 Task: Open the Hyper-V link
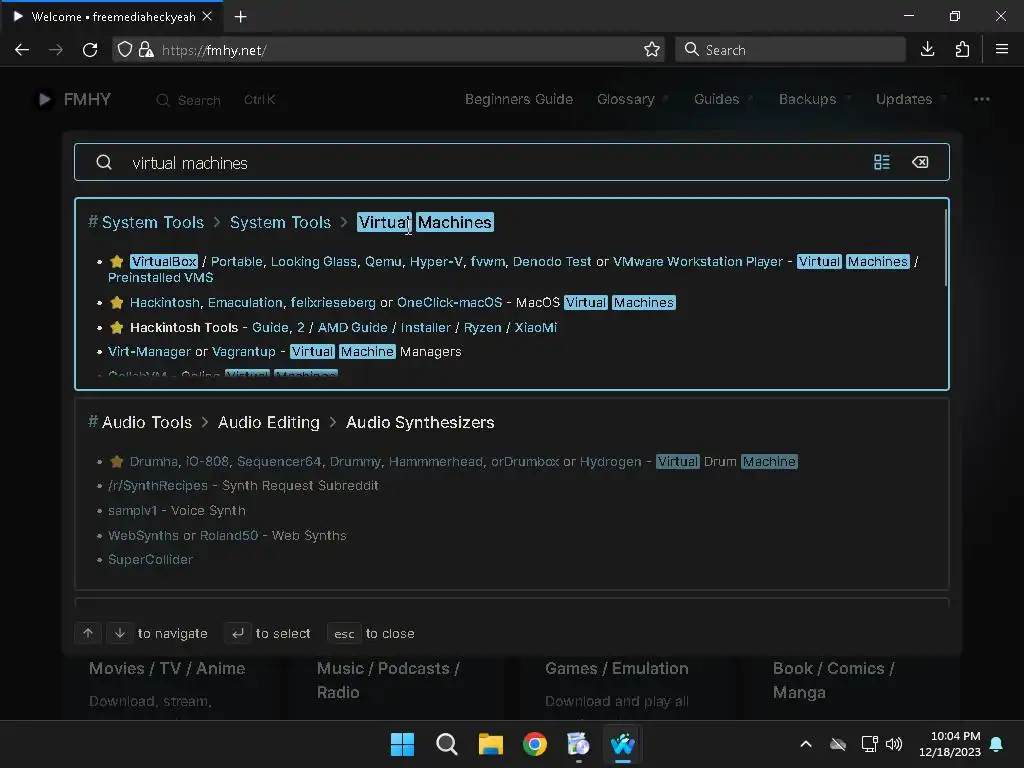tap(436, 261)
